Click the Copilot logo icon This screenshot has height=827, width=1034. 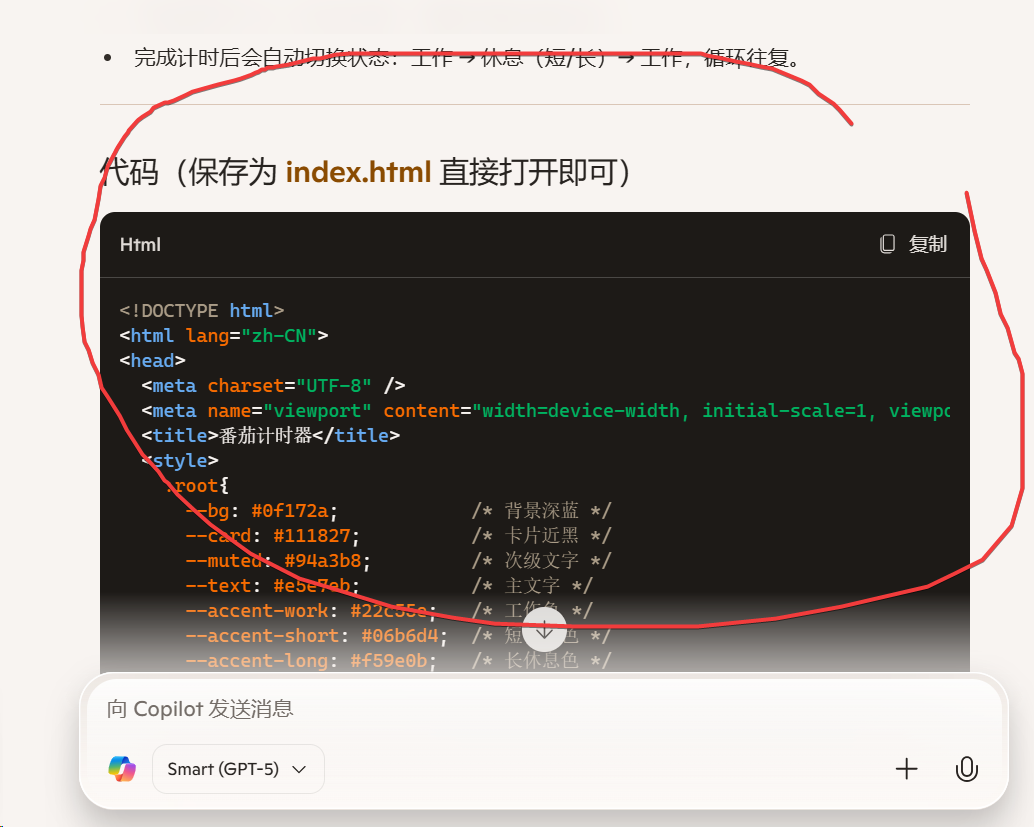coord(122,769)
